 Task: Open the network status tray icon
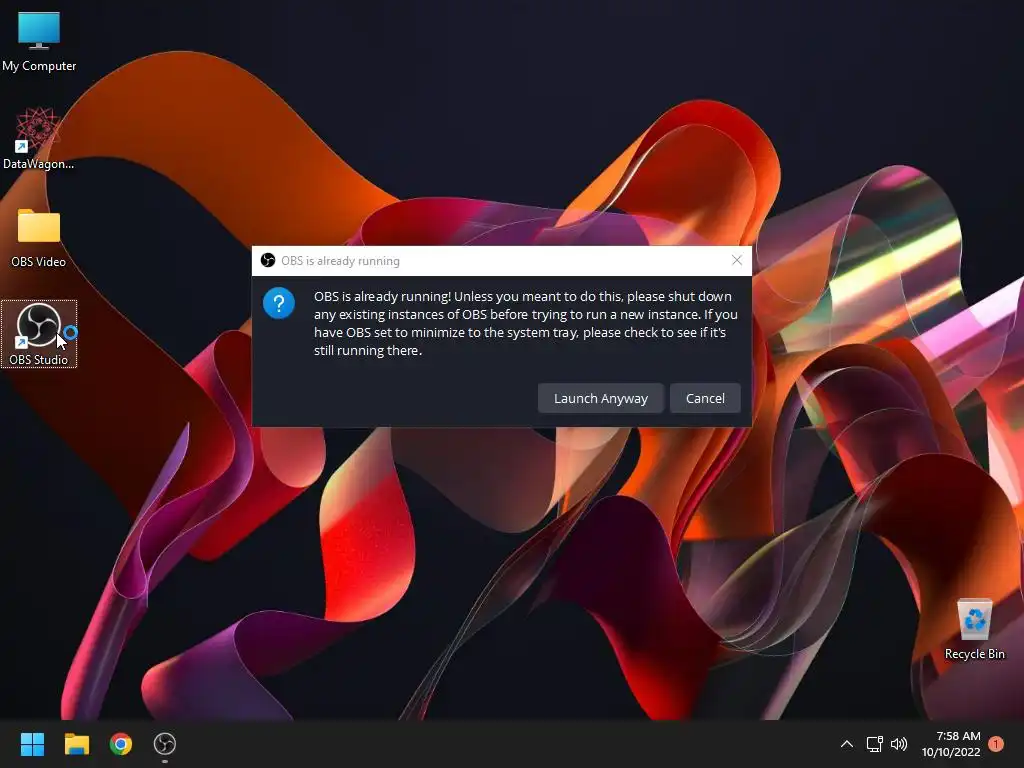coord(874,744)
